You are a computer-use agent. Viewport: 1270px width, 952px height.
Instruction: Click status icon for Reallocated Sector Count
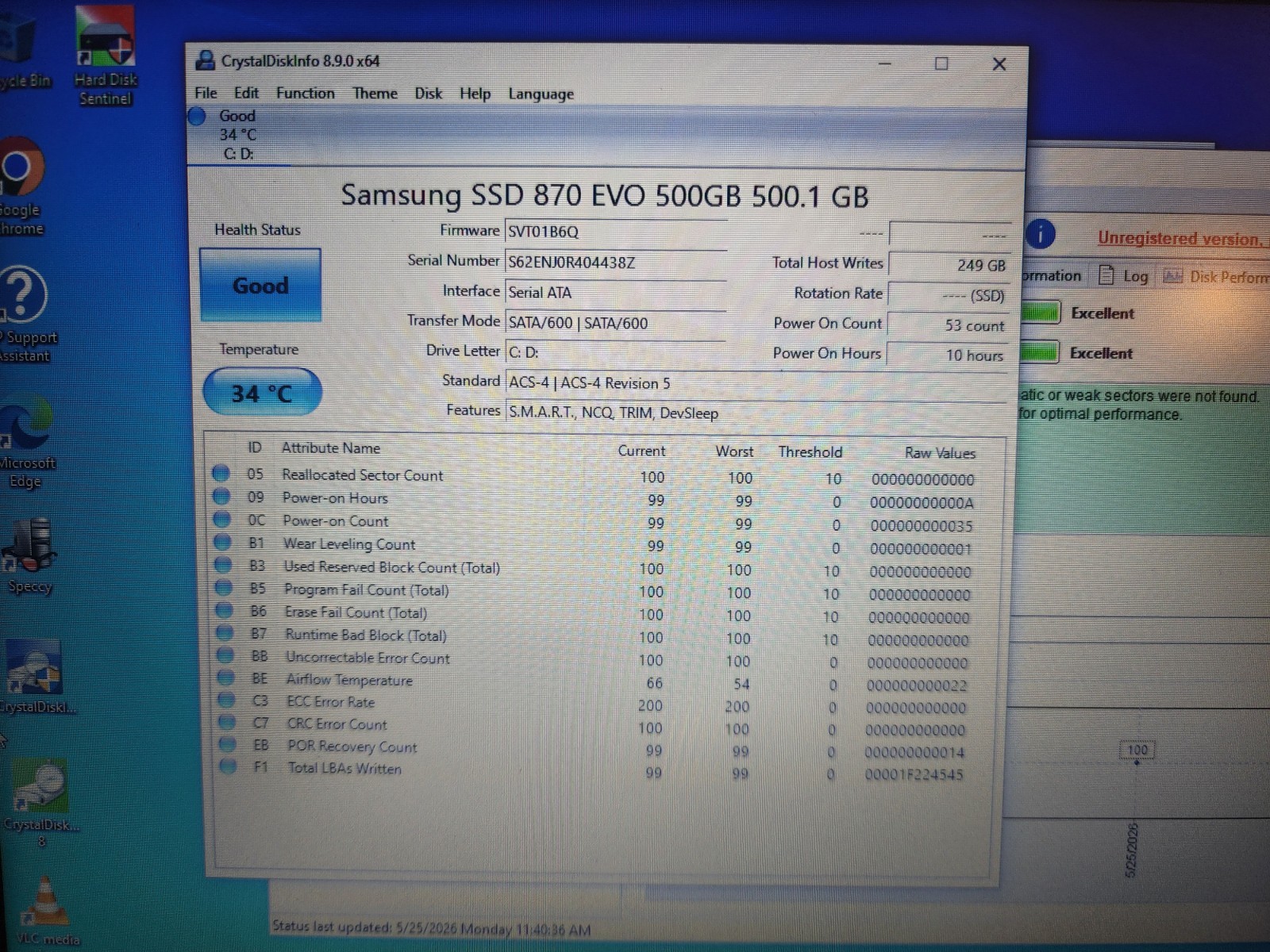[221, 474]
